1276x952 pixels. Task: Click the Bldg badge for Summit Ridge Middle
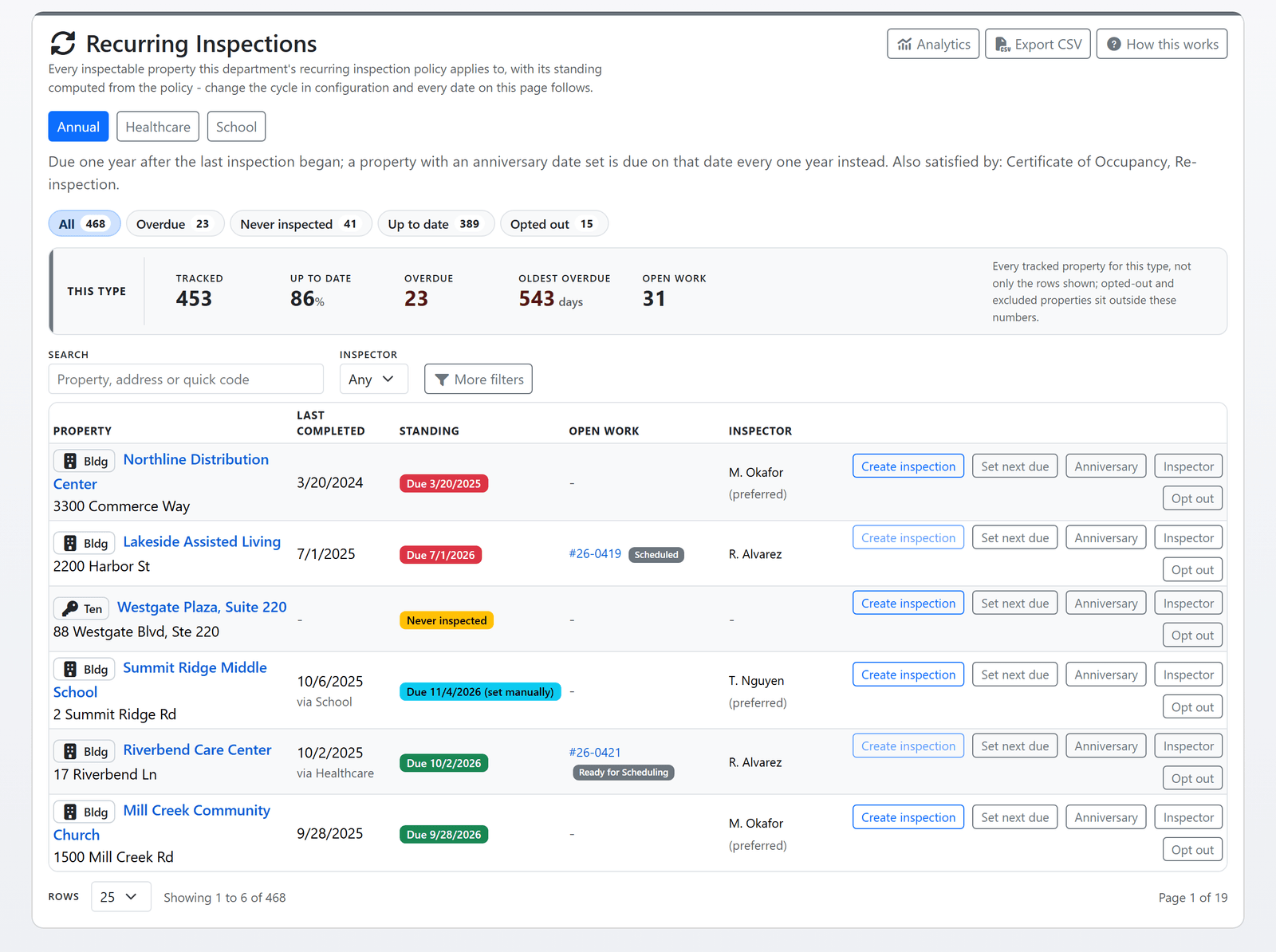85,669
